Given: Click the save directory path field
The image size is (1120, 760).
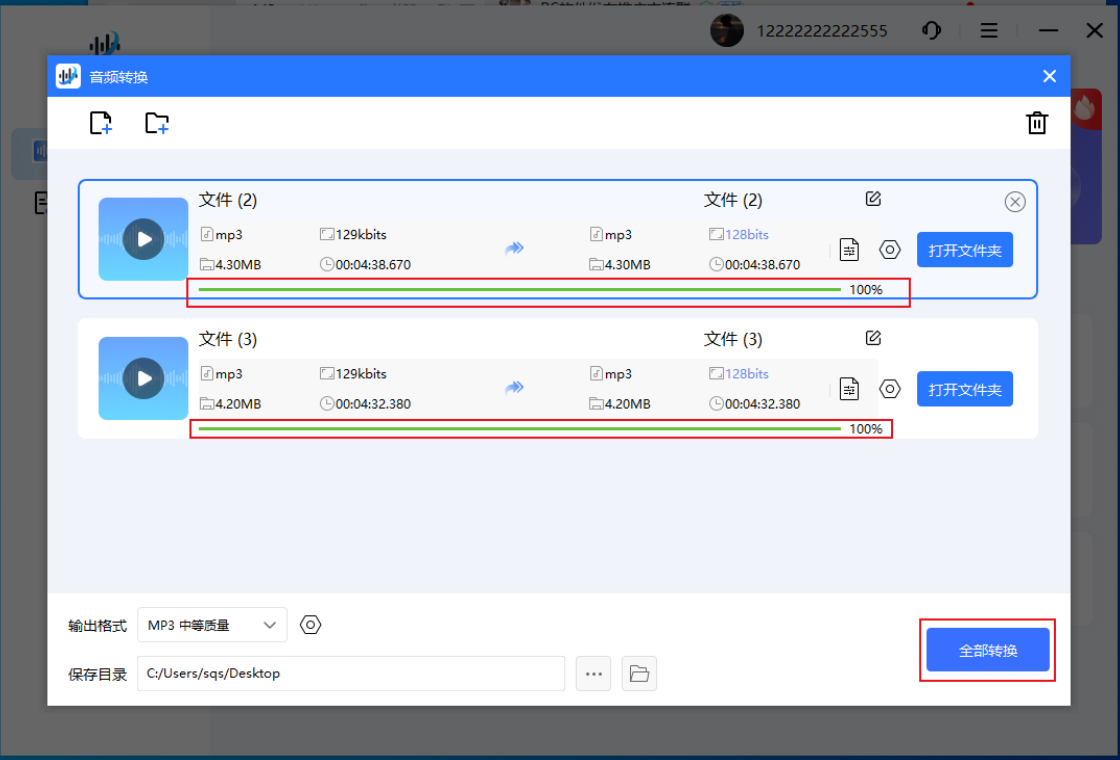Looking at the screenshot, I should (x=350, y=674).
